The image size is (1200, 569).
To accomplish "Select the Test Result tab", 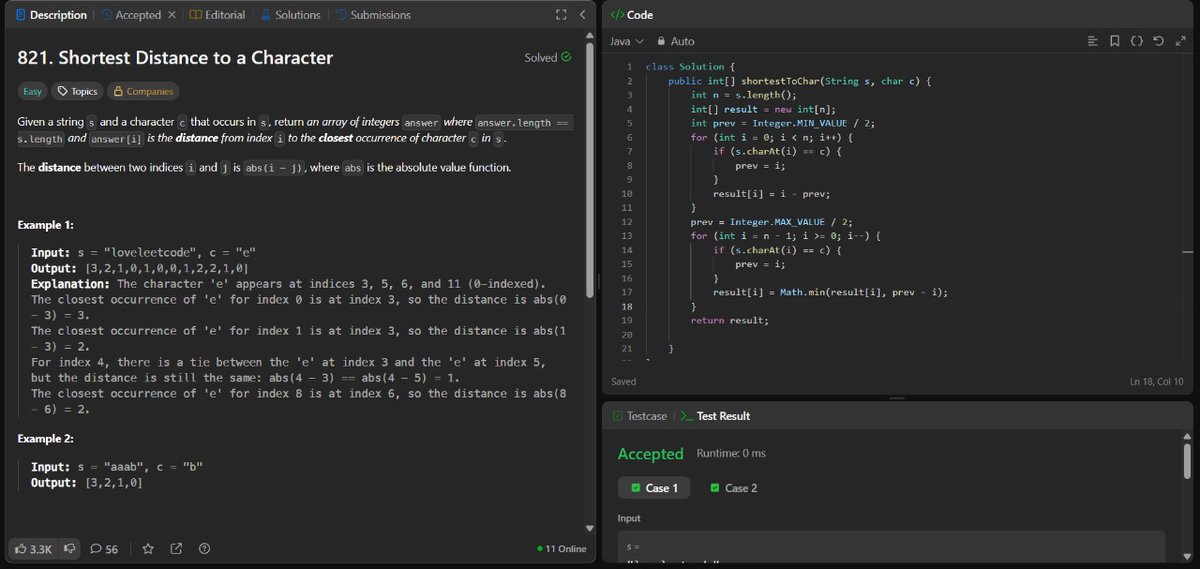I will coord(715,416).
